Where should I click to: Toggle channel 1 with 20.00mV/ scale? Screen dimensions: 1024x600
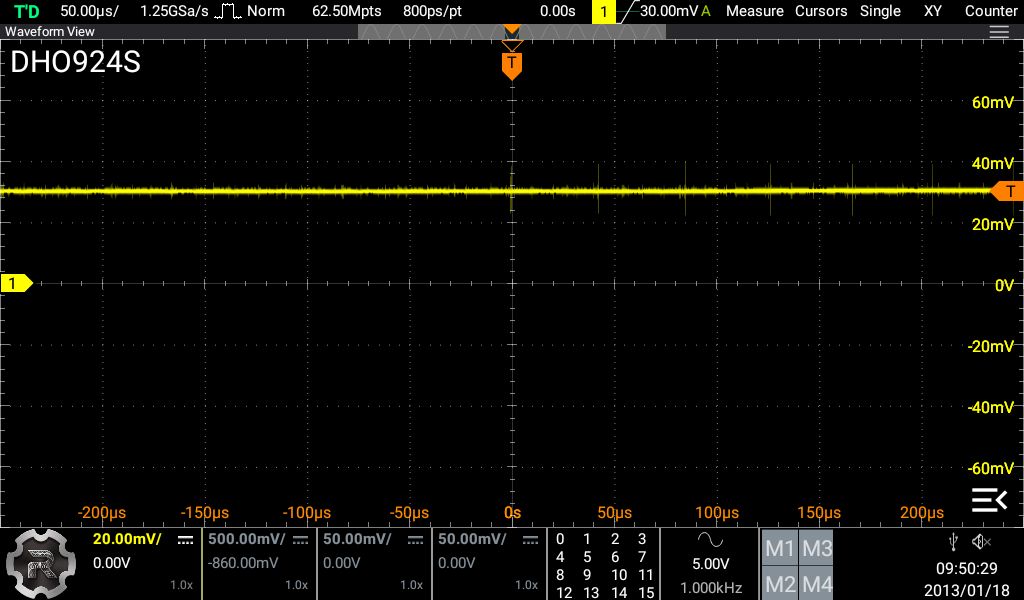tap(142, 563)
